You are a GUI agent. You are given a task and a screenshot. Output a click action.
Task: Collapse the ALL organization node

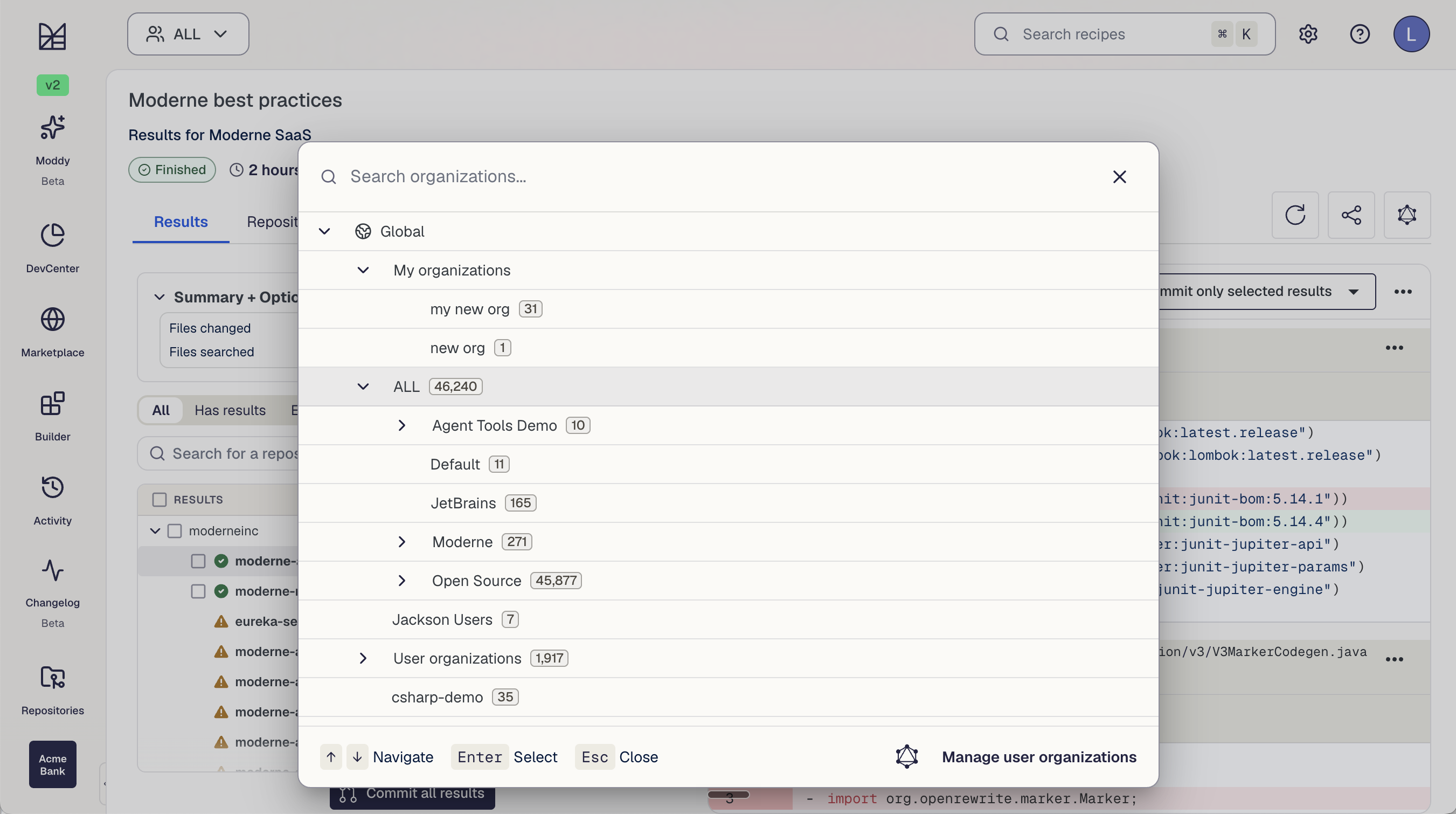(x=363, y=387)
